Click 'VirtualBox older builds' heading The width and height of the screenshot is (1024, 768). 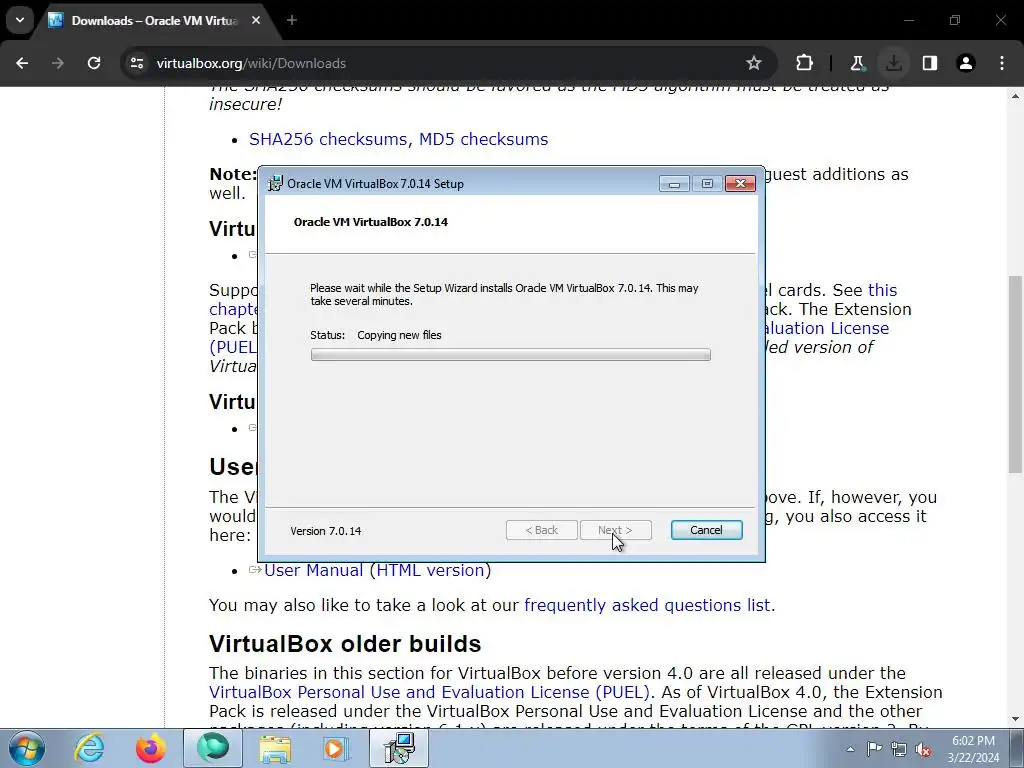(345, 644)
